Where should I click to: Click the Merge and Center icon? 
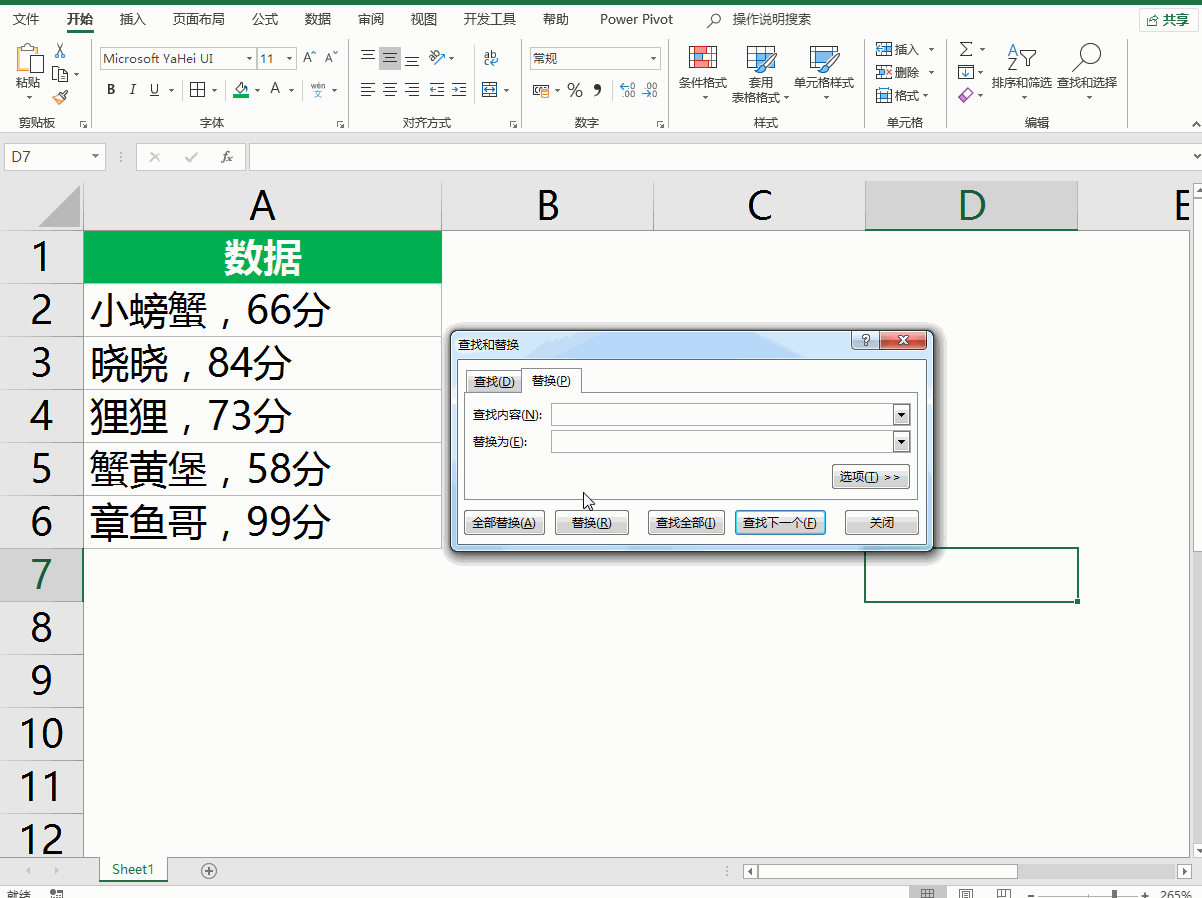(x=489, y=90)
